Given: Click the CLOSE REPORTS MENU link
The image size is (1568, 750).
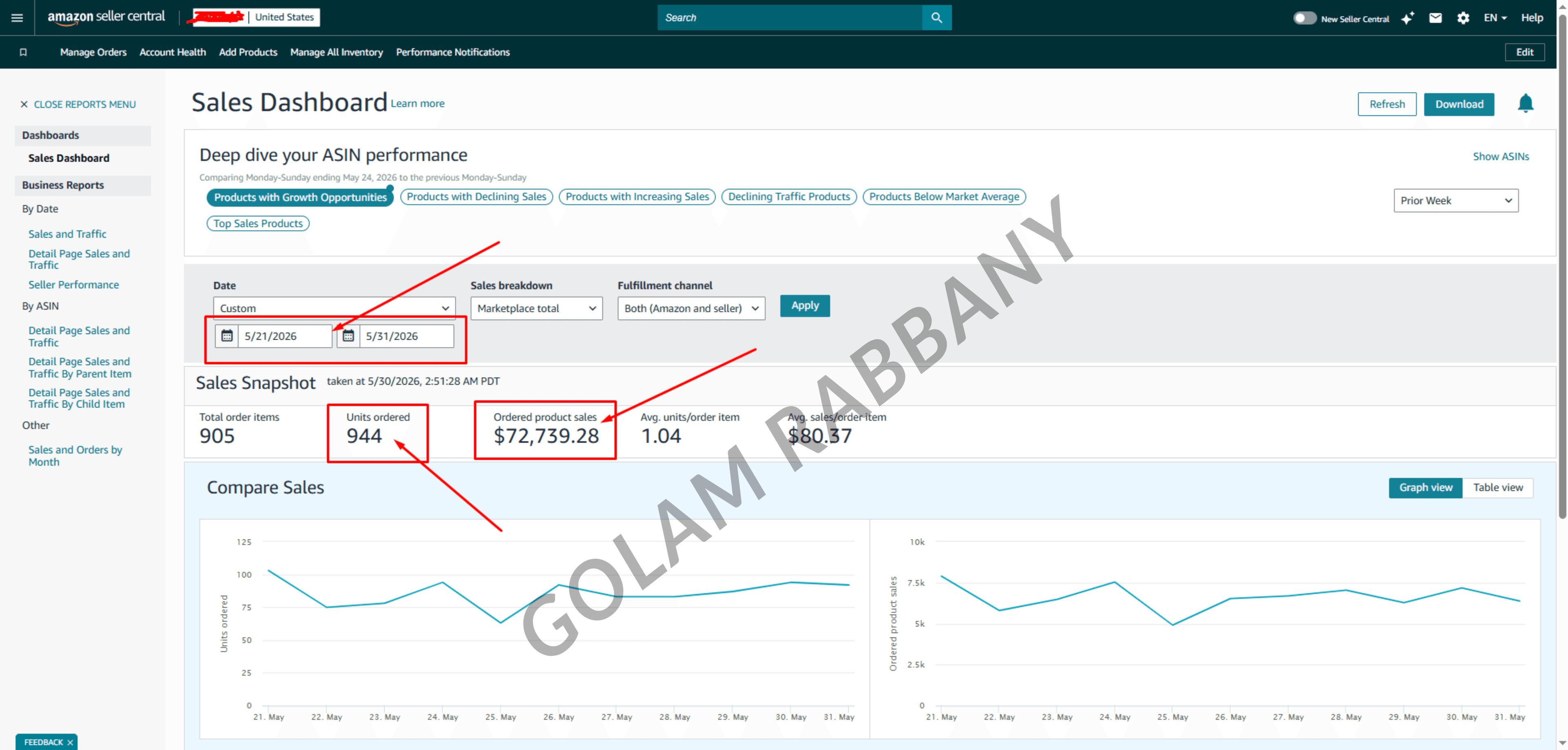Looking at the screenshot, I should click(x=85, y=105).
